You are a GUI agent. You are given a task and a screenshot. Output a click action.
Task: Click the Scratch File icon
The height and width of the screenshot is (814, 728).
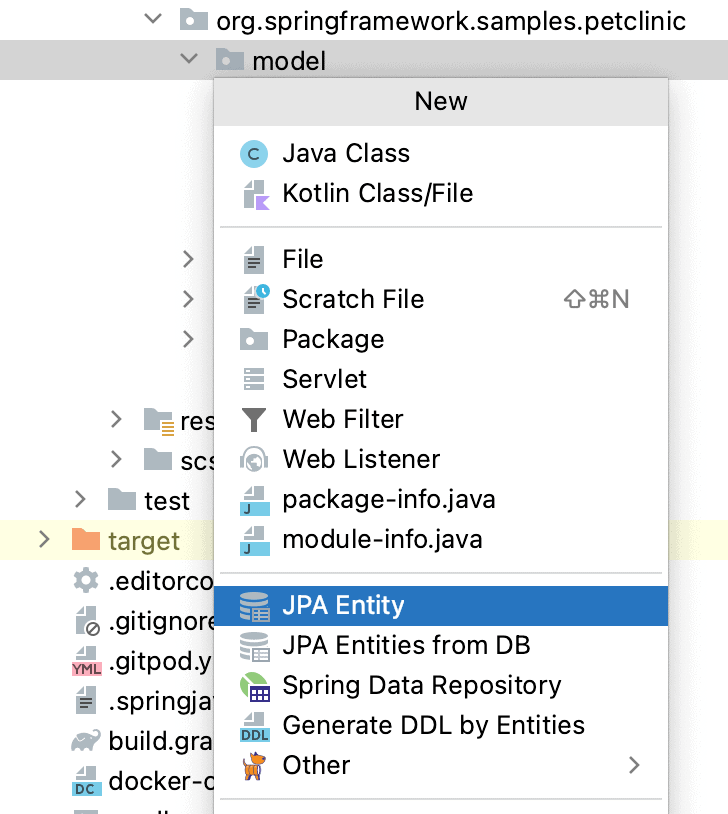[256, 299]
